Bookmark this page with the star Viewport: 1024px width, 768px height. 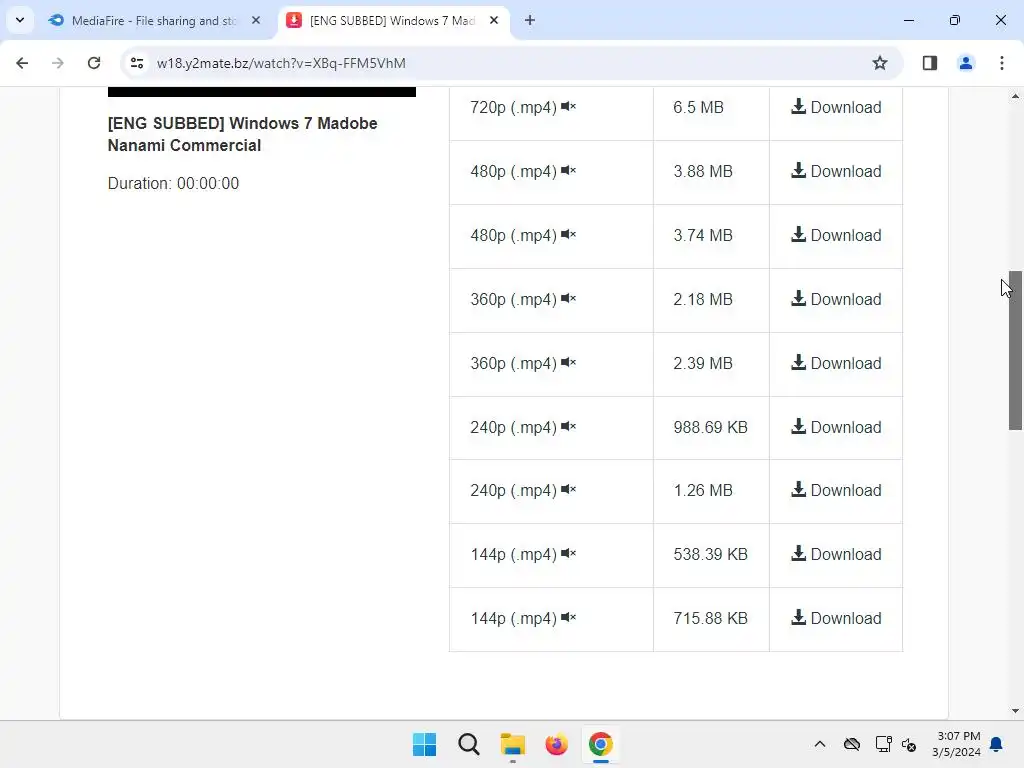880,63
